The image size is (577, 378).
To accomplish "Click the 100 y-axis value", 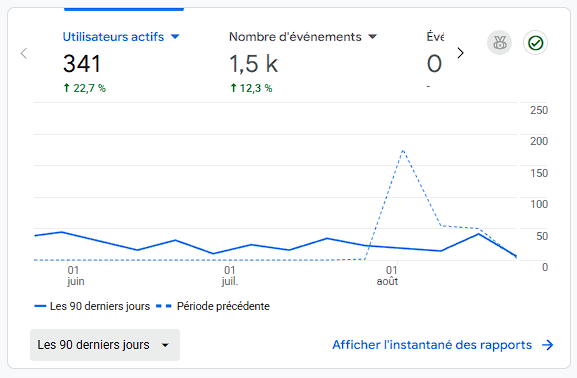I will point(539,204).
